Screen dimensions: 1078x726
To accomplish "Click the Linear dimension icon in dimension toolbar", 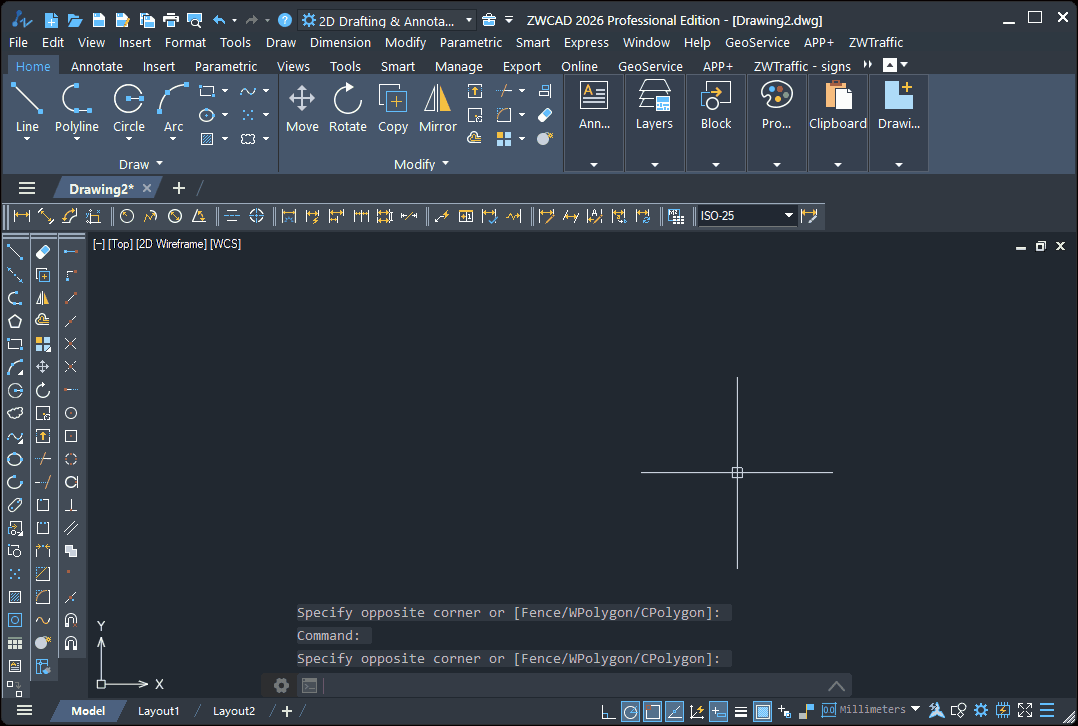I will [22, 216].
